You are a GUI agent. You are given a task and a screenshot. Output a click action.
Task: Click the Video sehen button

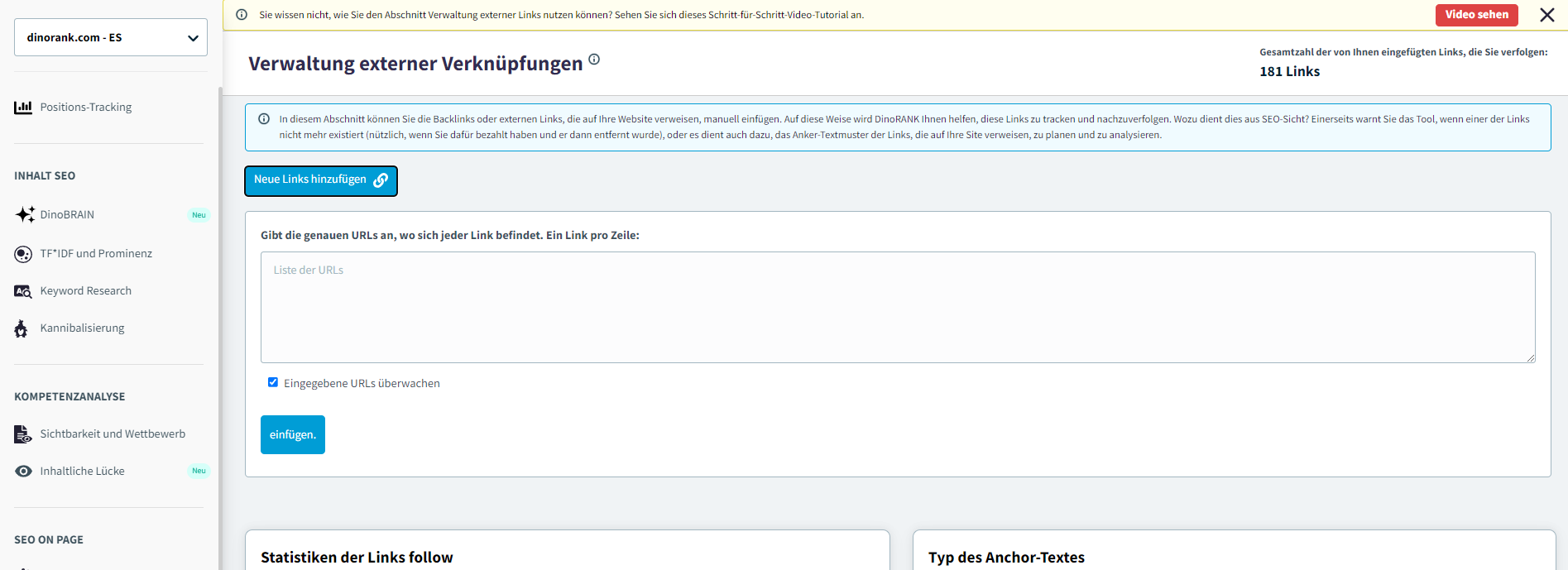[1476, 15]
